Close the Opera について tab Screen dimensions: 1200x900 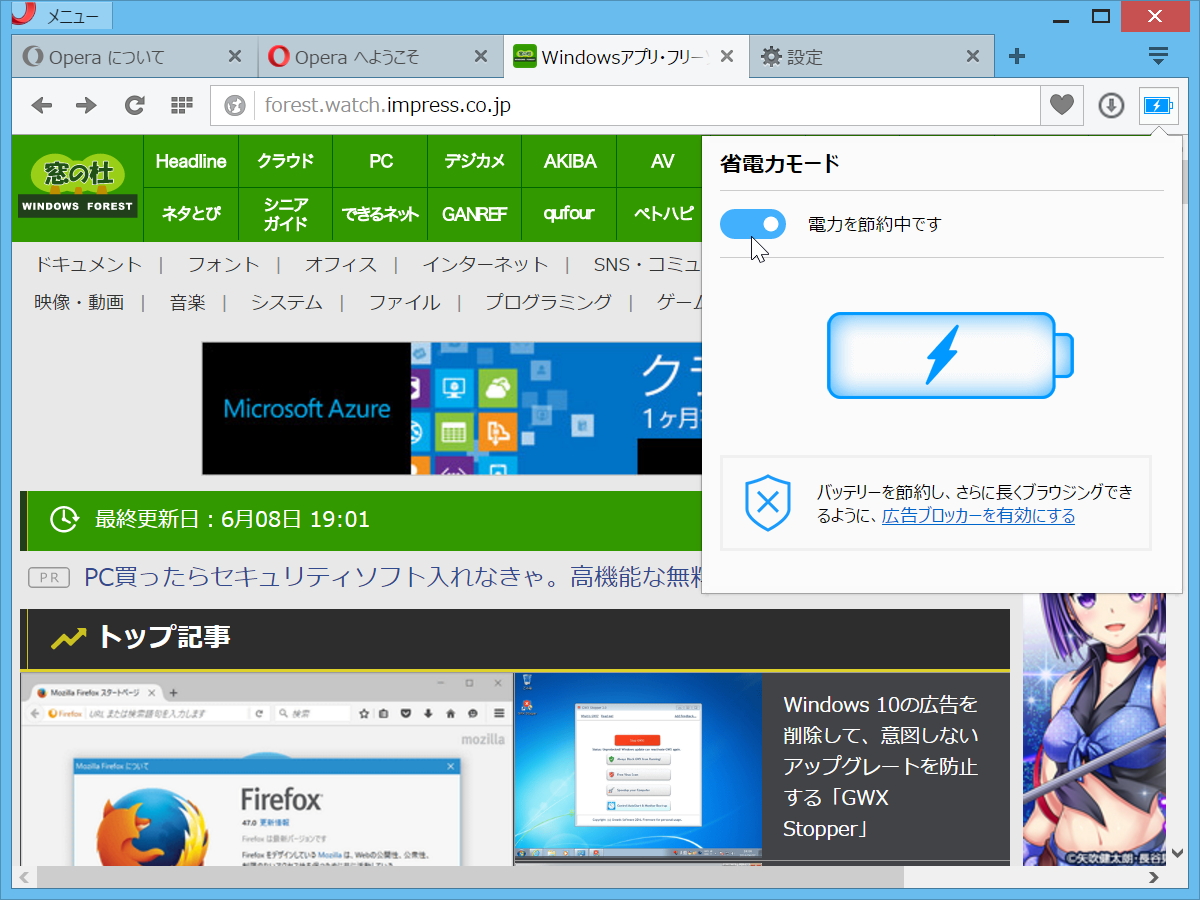(235, 56)
